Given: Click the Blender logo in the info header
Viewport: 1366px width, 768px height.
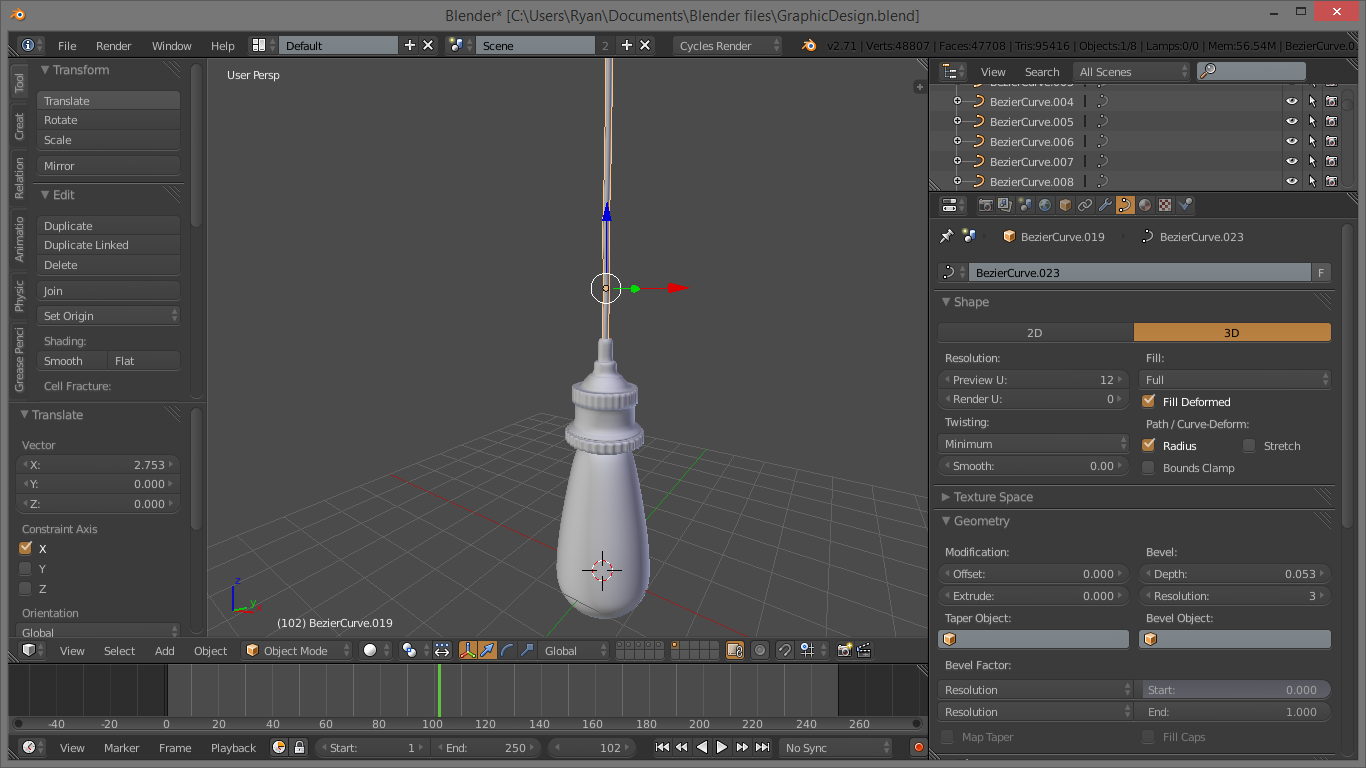Looking at the screenshot, I should pos(808,46).
